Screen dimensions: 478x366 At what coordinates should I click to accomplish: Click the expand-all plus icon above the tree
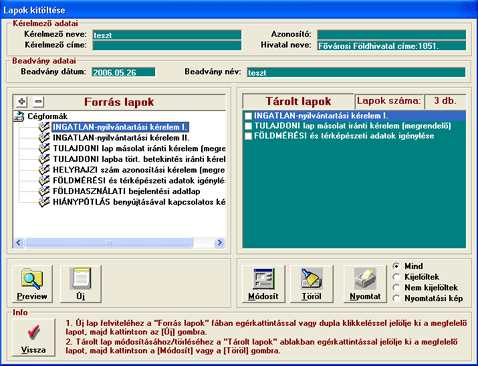click(22, 101)
